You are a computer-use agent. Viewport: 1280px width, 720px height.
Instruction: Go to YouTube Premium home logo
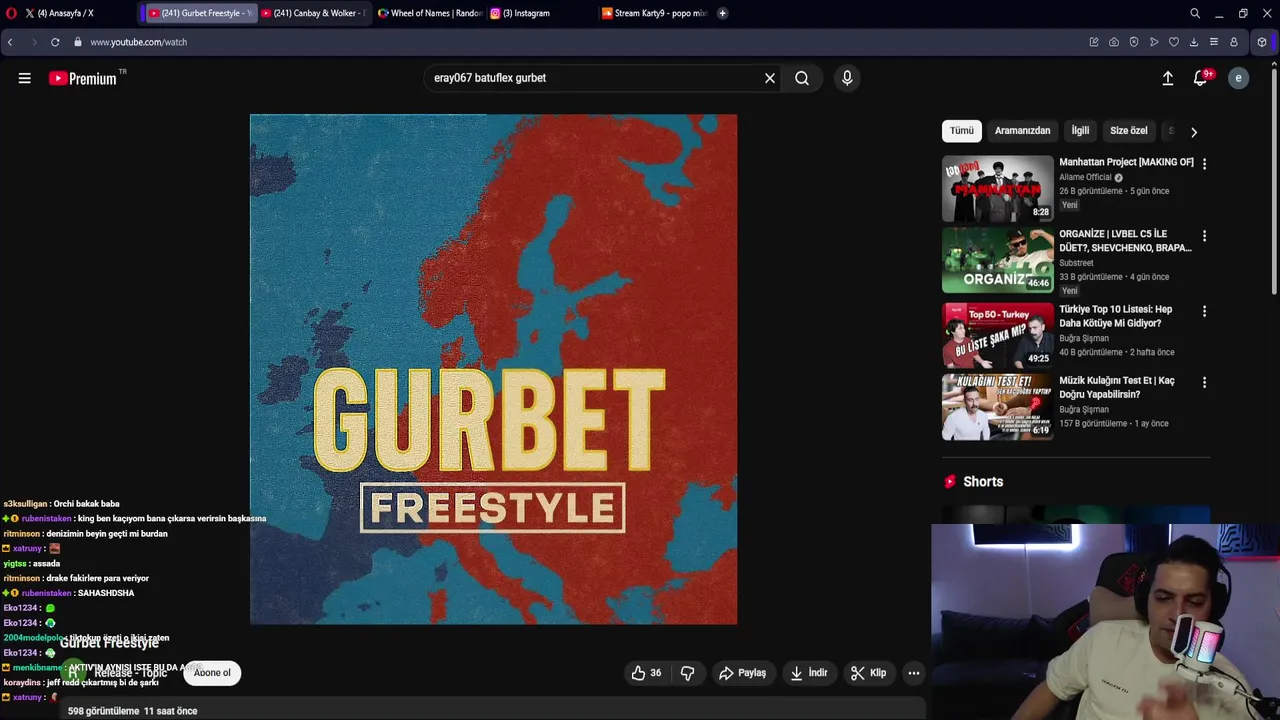pyautogui.click(x=83, y=78)
